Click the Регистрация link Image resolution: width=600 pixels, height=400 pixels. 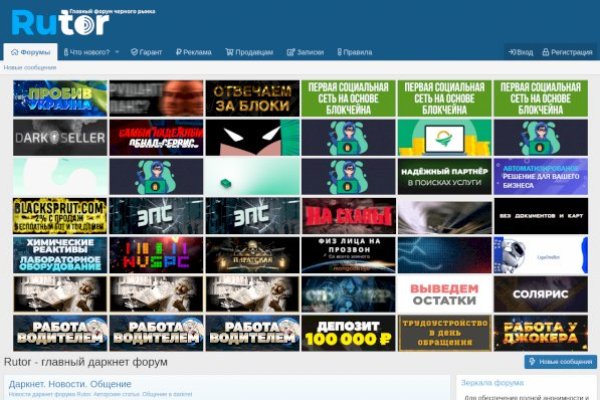point(571,52)
